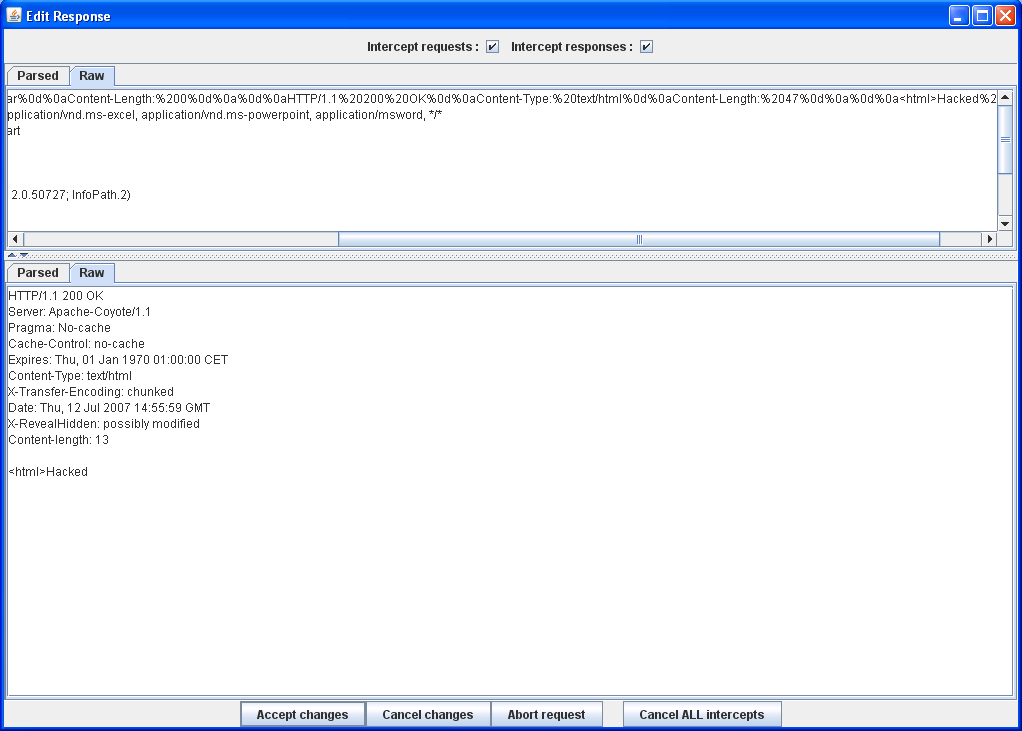Click Cancel ALL intercepts
The image size is (1022, 731).
pyautogui.click(x=701, y=715)
